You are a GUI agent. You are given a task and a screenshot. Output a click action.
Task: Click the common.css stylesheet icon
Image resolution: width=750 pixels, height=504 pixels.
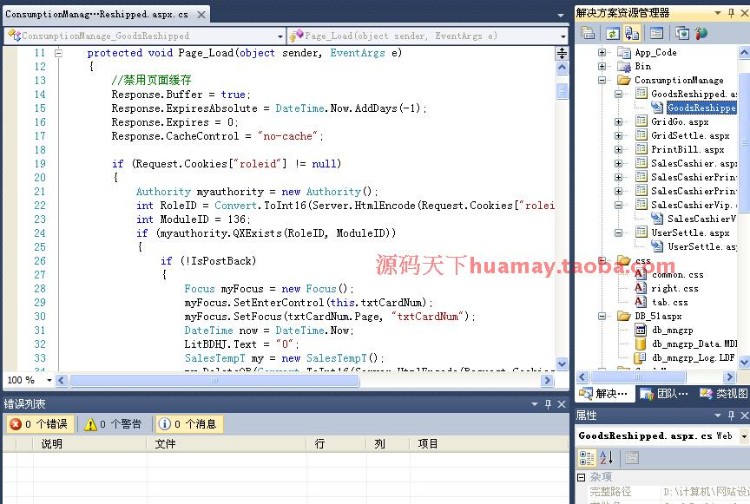click(x=640, y=274)
